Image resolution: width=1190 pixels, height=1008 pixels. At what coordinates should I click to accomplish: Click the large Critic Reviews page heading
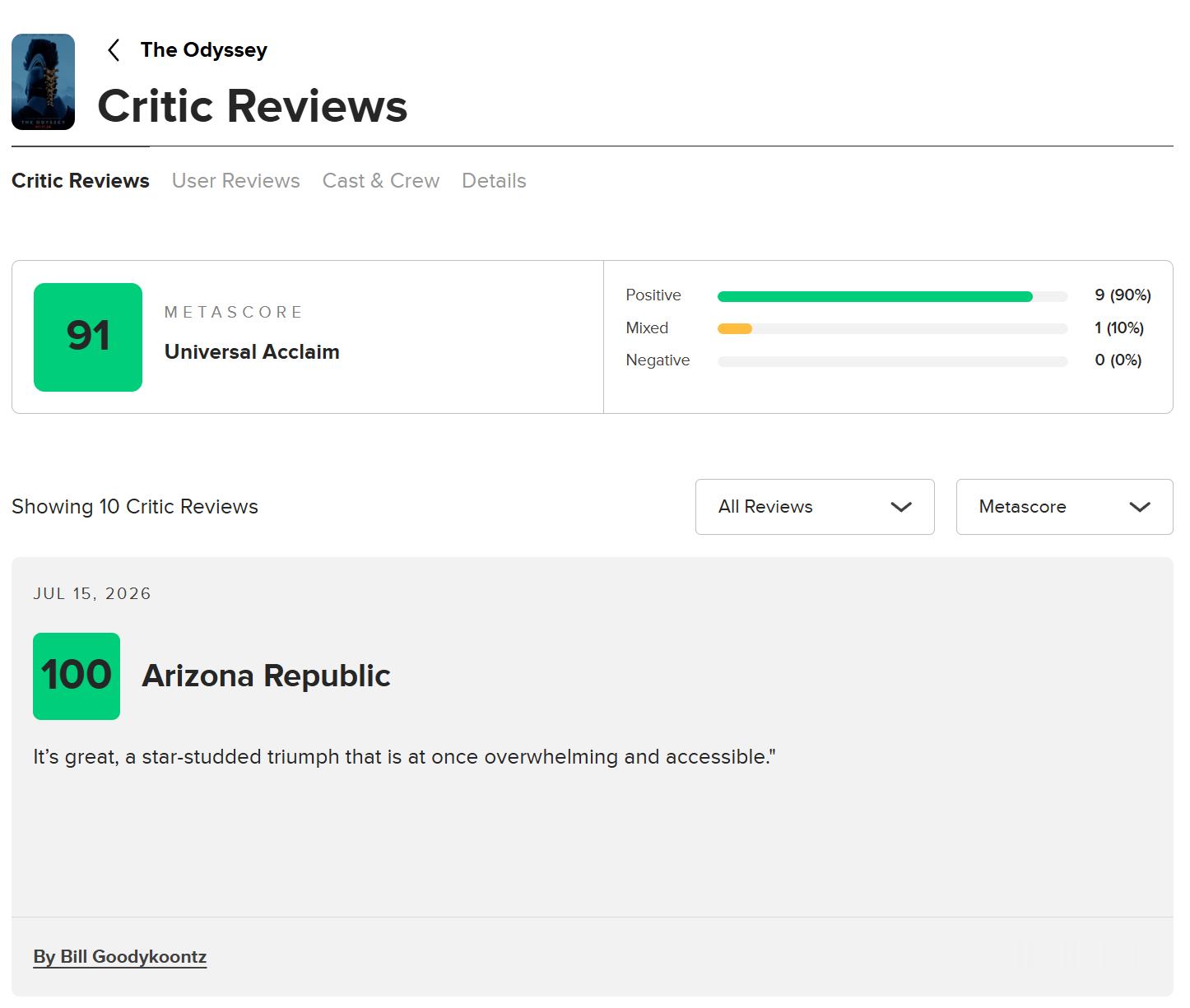pyautogui.click(x=253, y=106)
